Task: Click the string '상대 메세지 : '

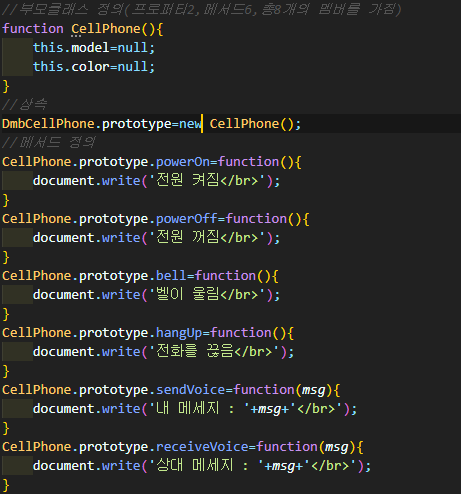Action: click(x=206, y=466)
